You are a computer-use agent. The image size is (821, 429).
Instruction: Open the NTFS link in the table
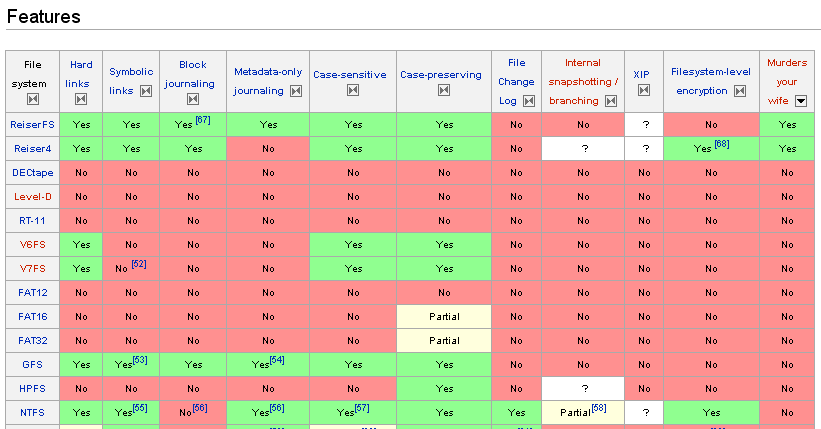click(32, 412)
